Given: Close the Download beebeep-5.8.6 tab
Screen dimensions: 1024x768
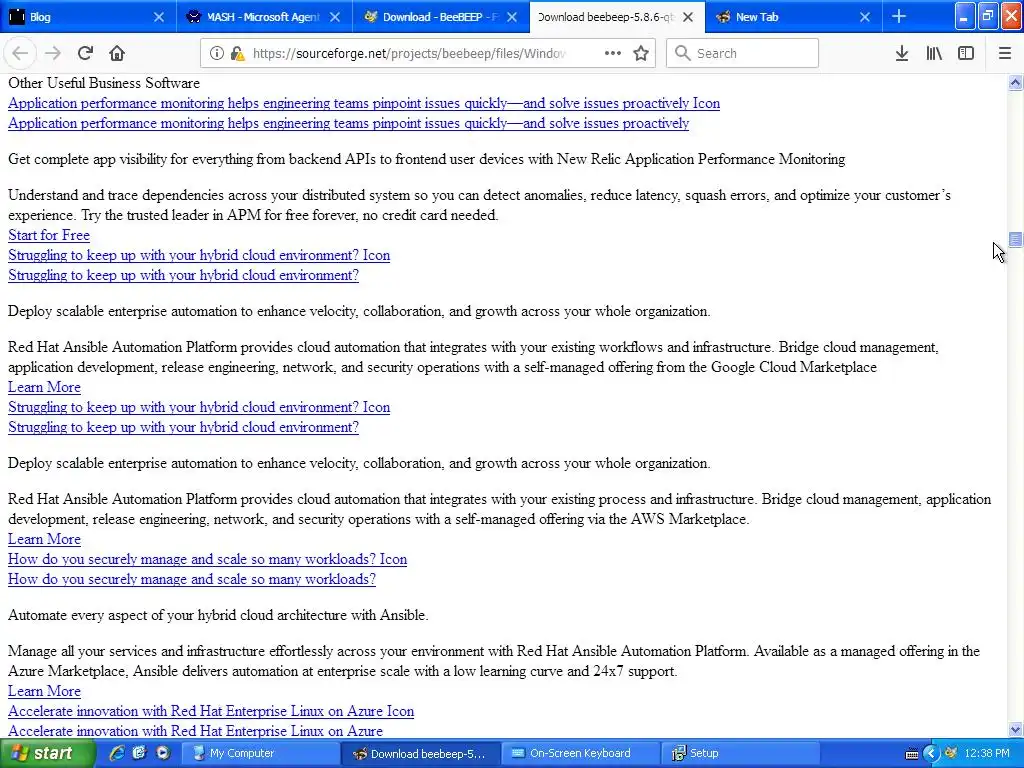Looking at the screenshot, I should [688, 17].
